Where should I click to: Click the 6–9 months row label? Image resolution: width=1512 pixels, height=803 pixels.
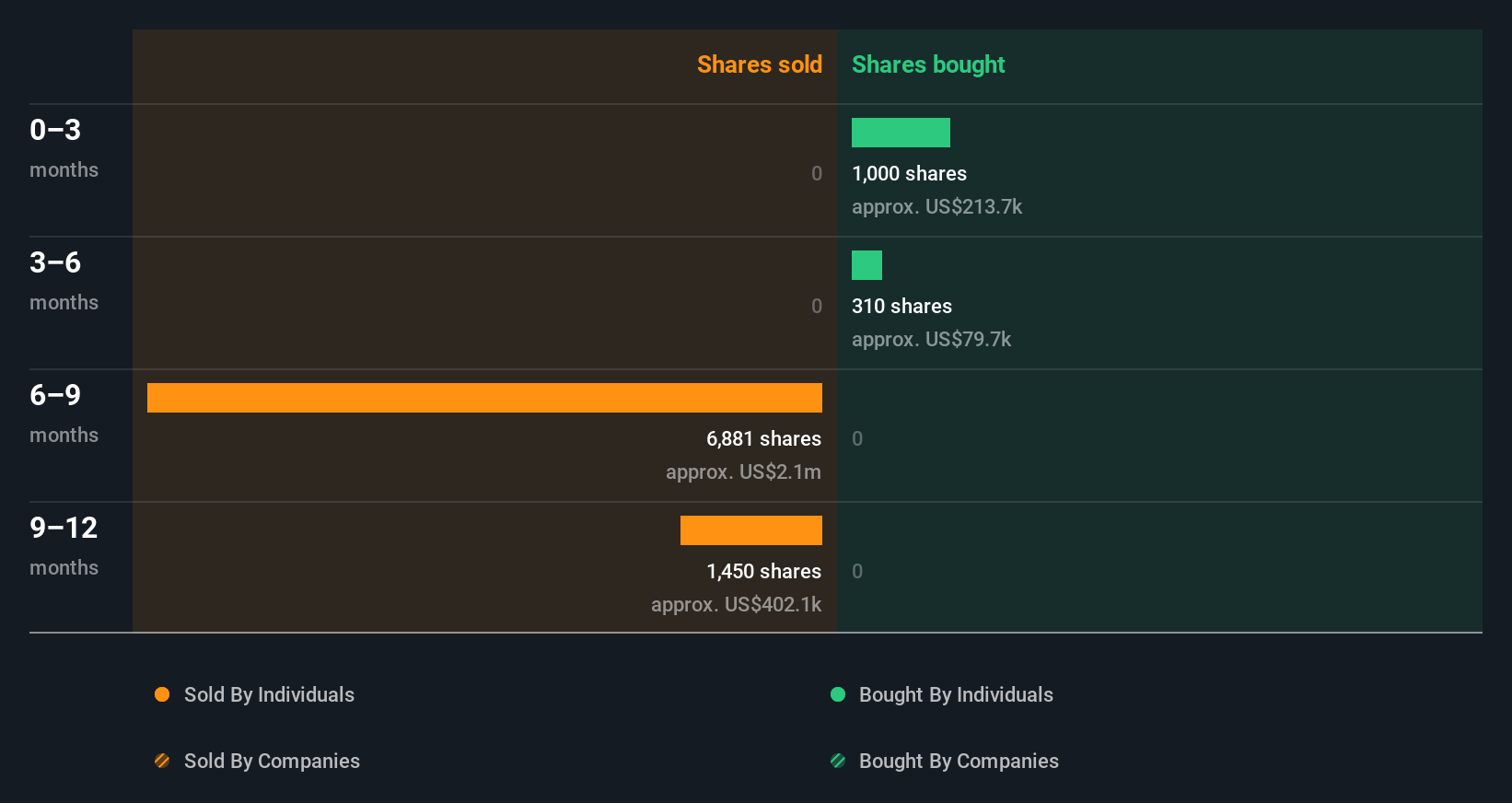(x=64, y=413)
